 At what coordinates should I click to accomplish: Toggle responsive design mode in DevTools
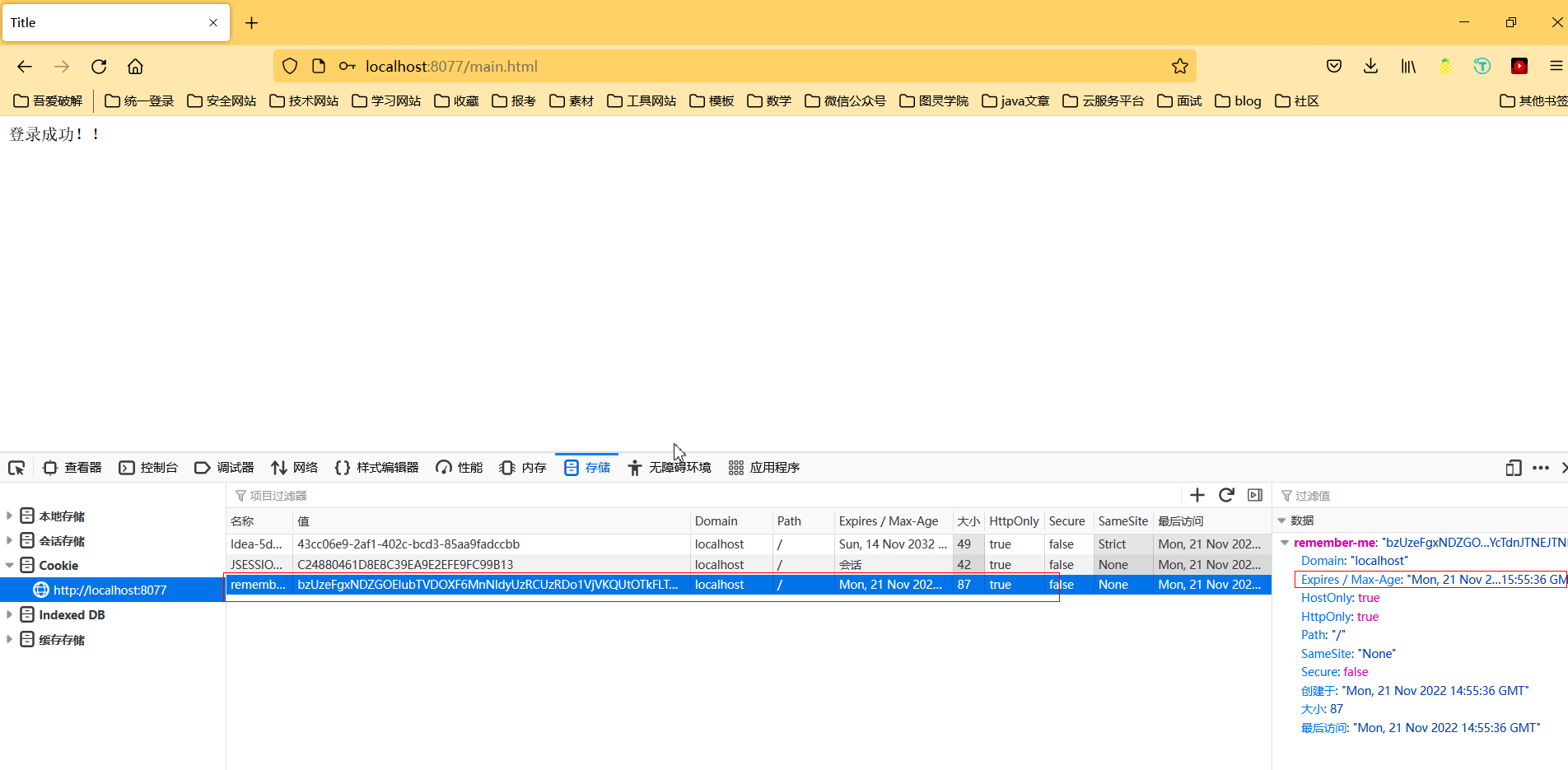click(1513, 468)
